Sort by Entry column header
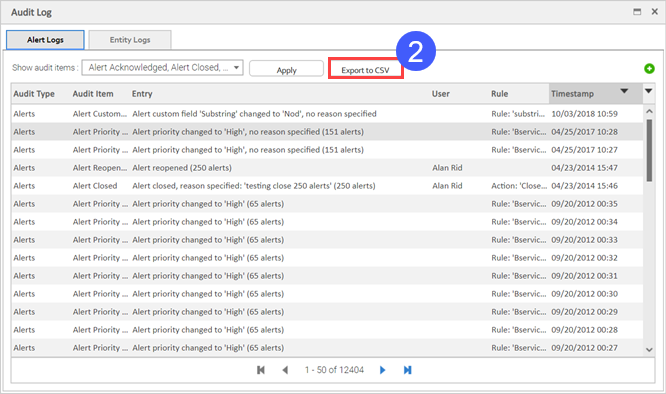The height and width of the screenshot is (394, 666). point(142,94)
